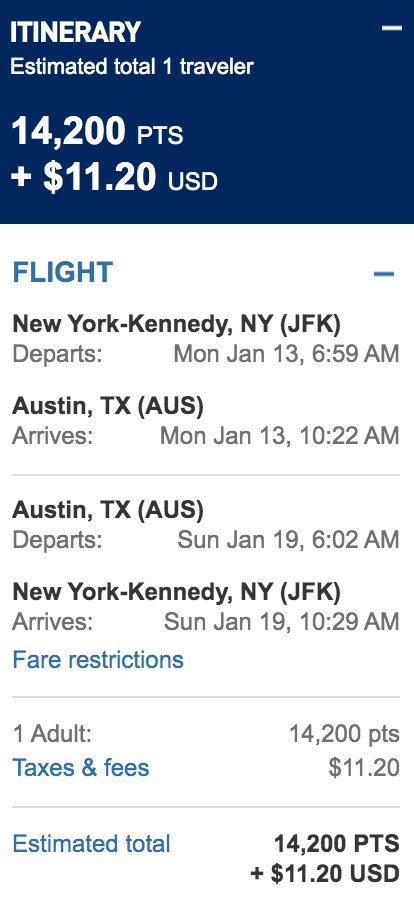Click the Mon Jan 13, 10:22 AM arrival time
The width and height of the screenshot is (414, 898).
pyautogui.click(x=279, y=436)
